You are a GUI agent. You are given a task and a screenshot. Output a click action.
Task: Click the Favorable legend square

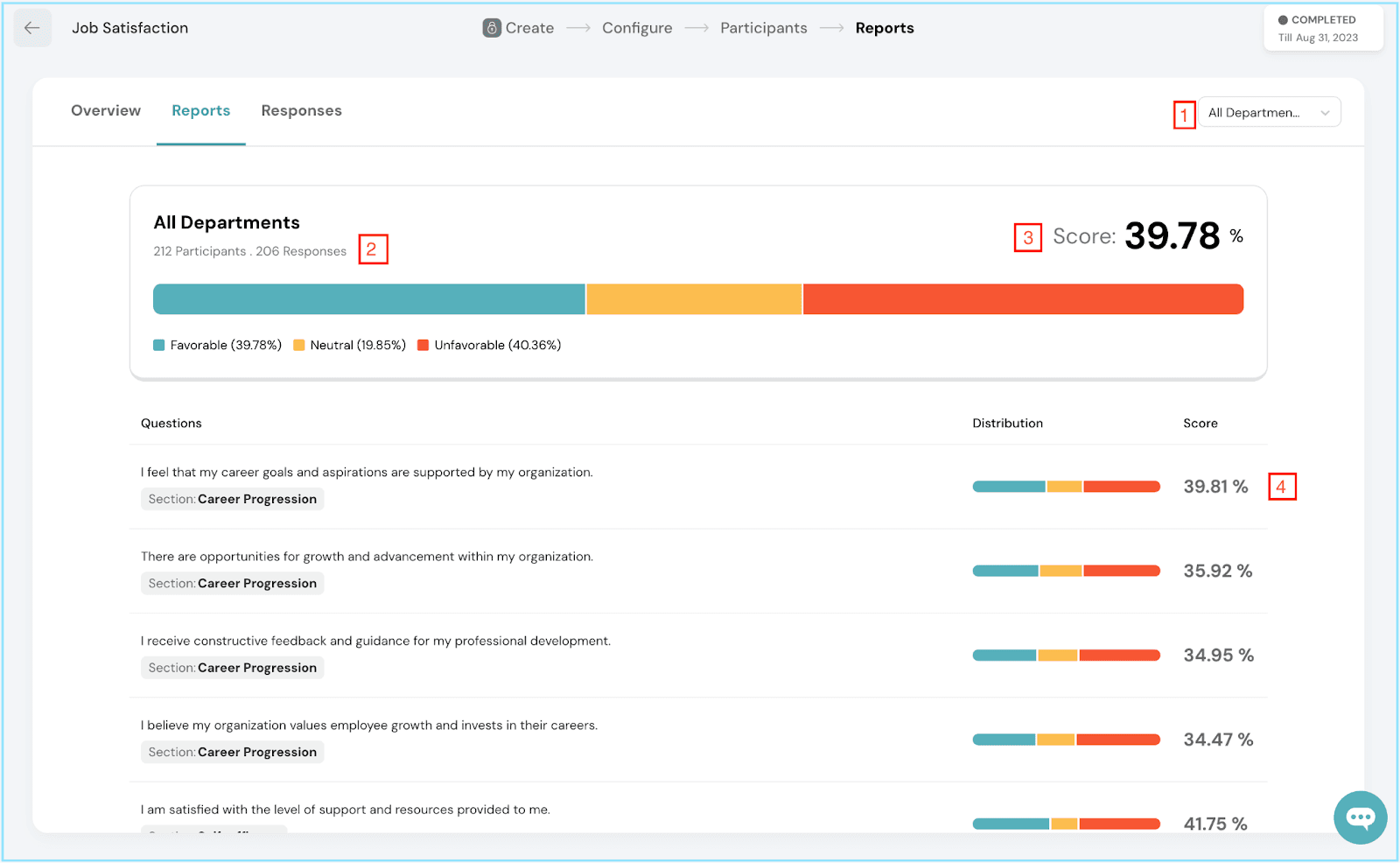[x=159, y=345]
